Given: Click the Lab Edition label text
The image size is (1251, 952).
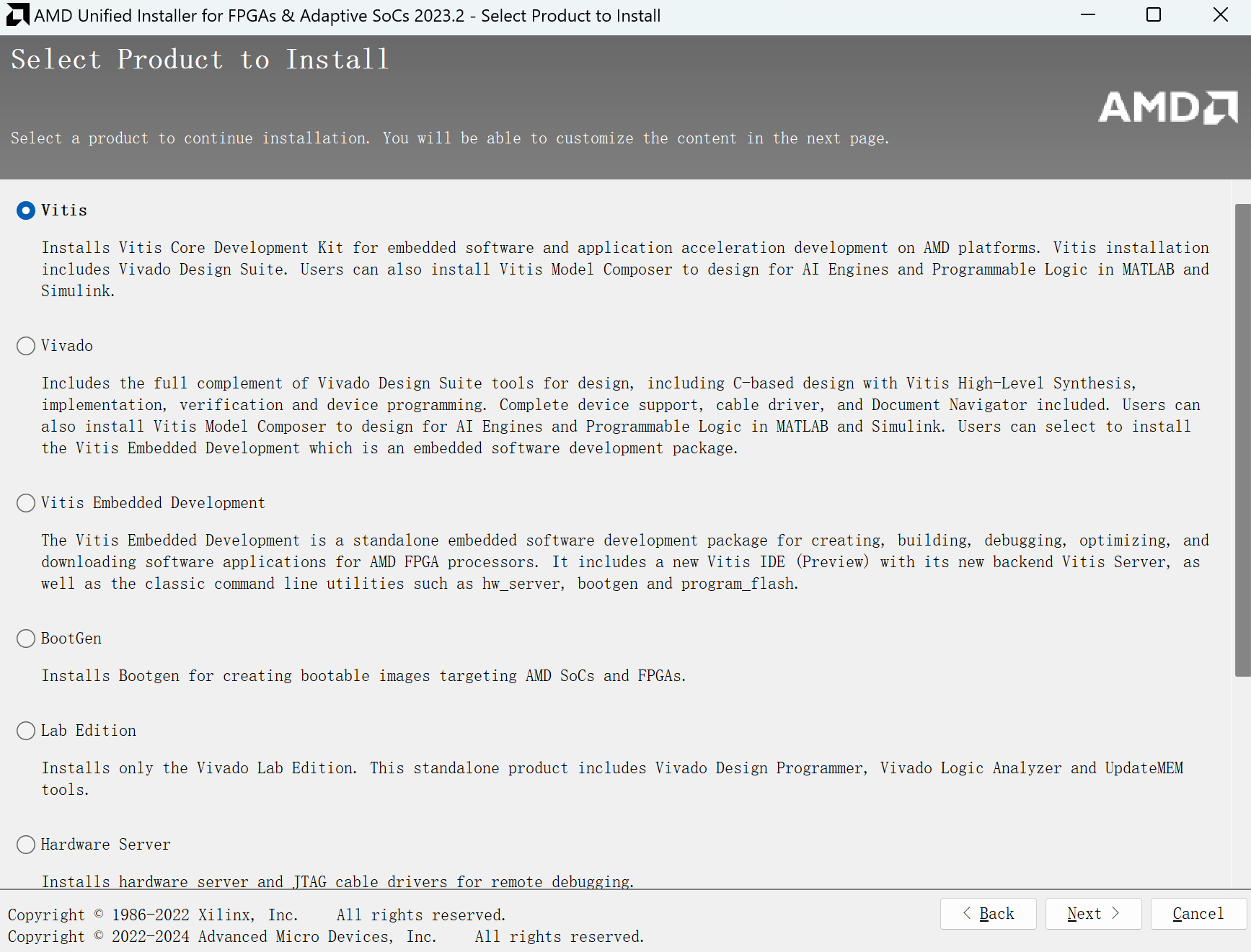Looking at the screenshot, I should tap(89, 731).
